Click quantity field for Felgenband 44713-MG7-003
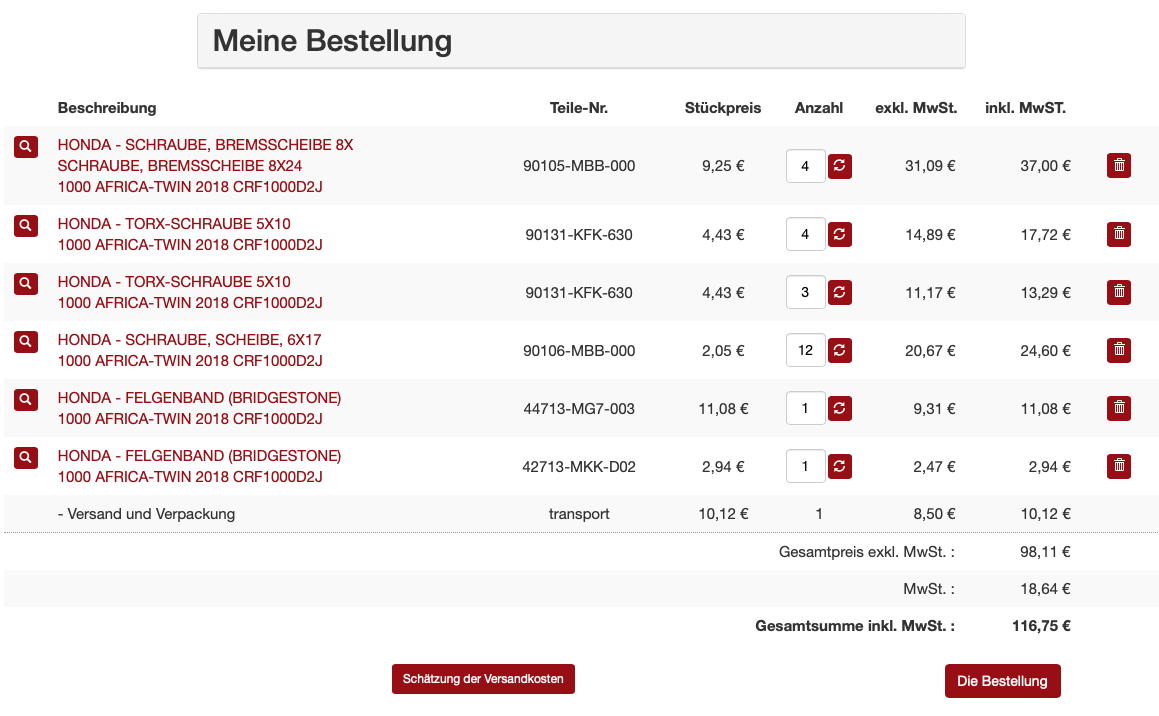The image size is (1159, 716). pos(805,408)
